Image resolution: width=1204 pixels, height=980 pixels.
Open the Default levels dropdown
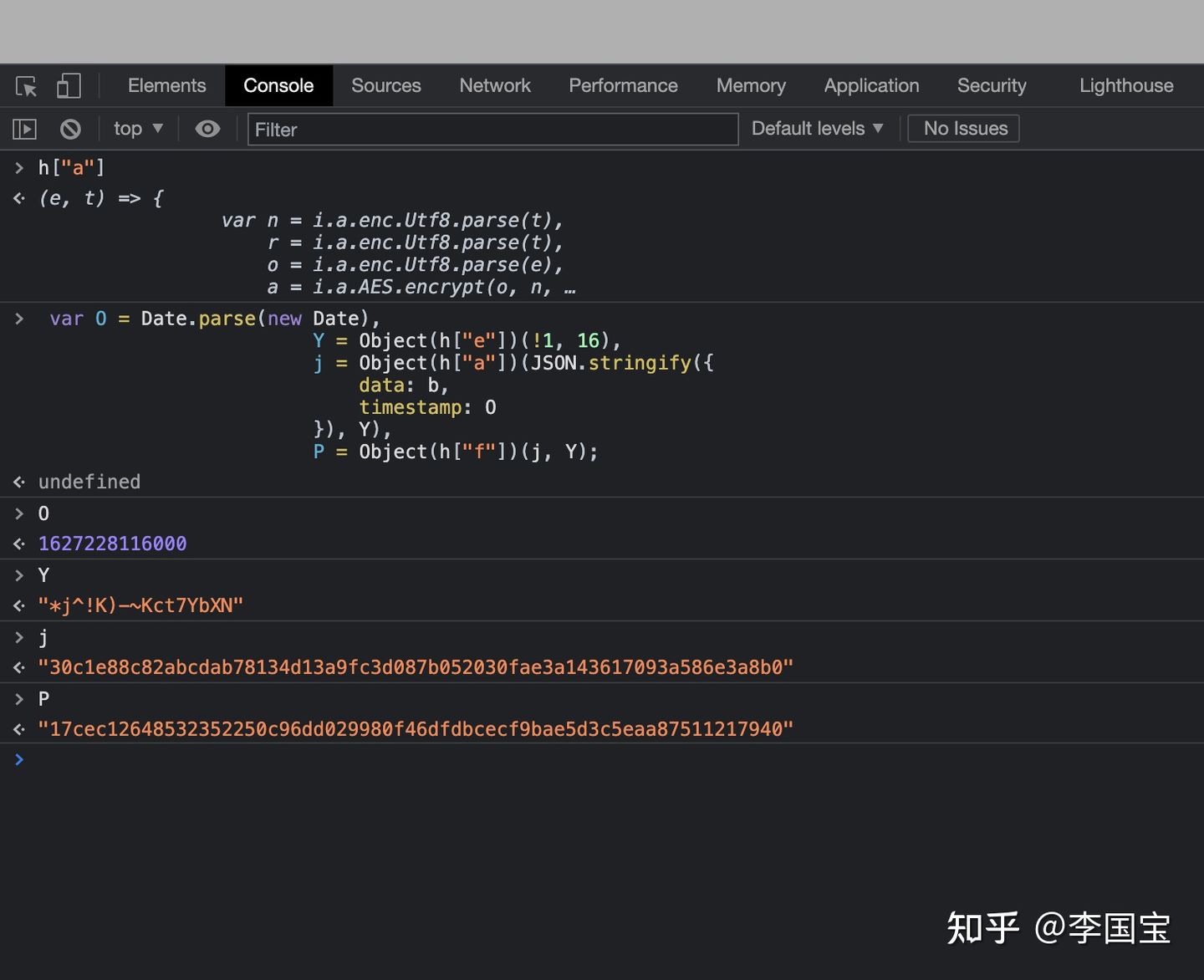817,129
